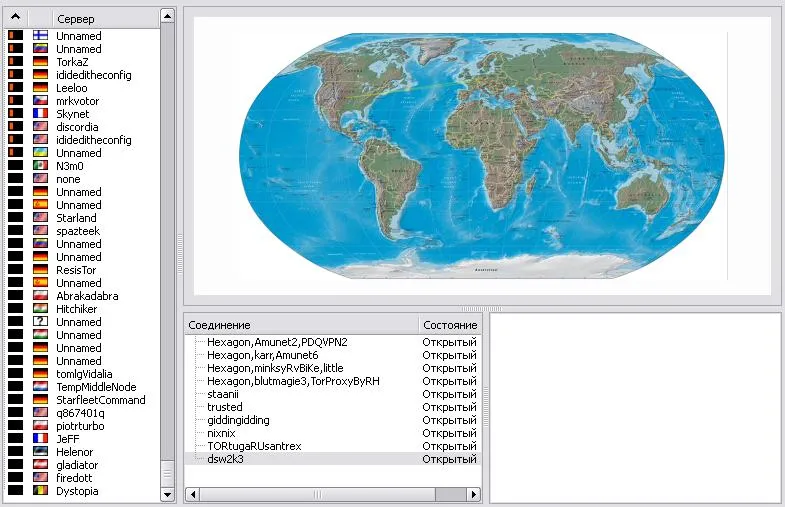
Task: Sort list by the status arrow column header
Action: 15,18
